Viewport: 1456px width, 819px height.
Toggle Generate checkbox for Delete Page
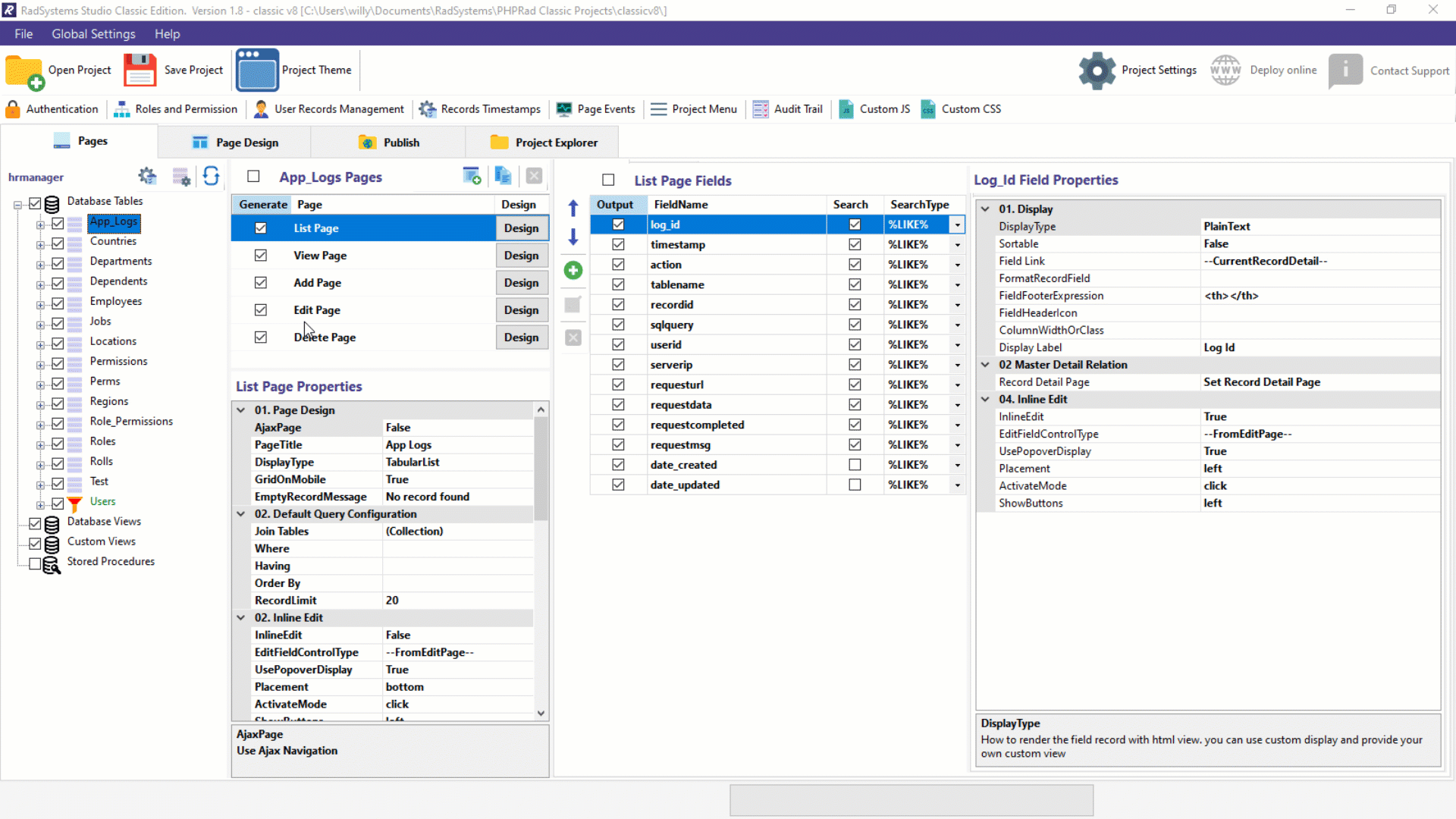coord(261,337)
